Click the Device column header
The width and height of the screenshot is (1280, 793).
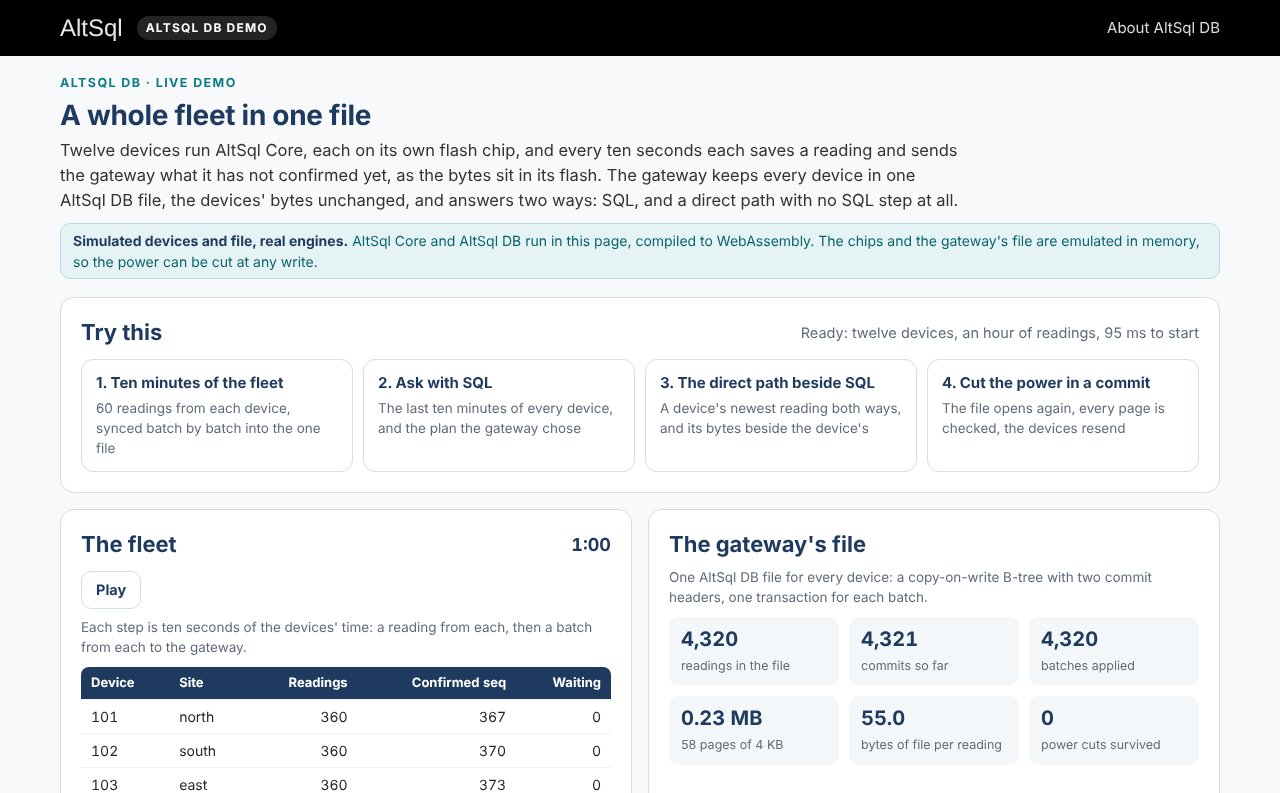[x=113, y=683]
